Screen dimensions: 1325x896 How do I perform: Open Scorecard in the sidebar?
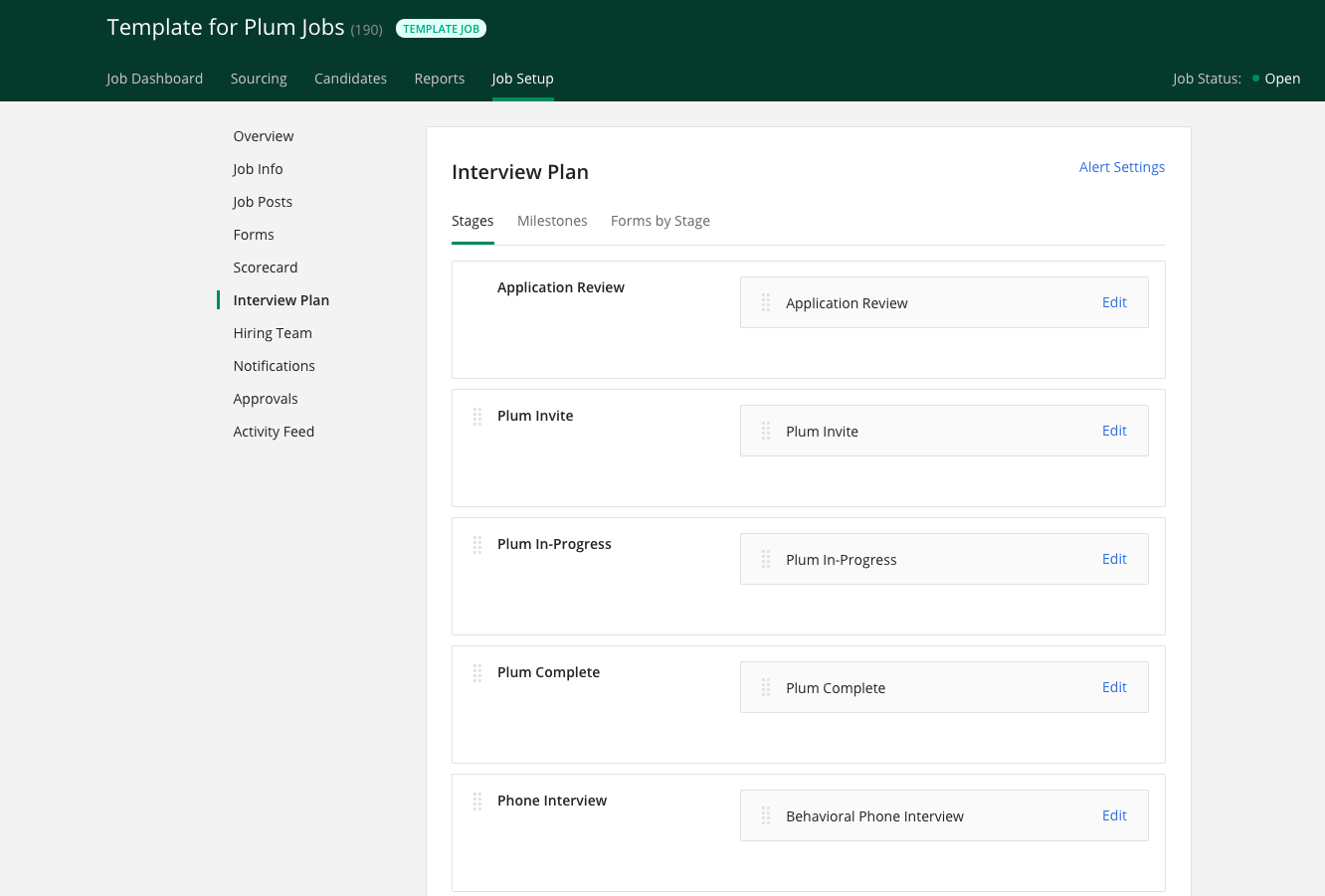pos(266,268)
